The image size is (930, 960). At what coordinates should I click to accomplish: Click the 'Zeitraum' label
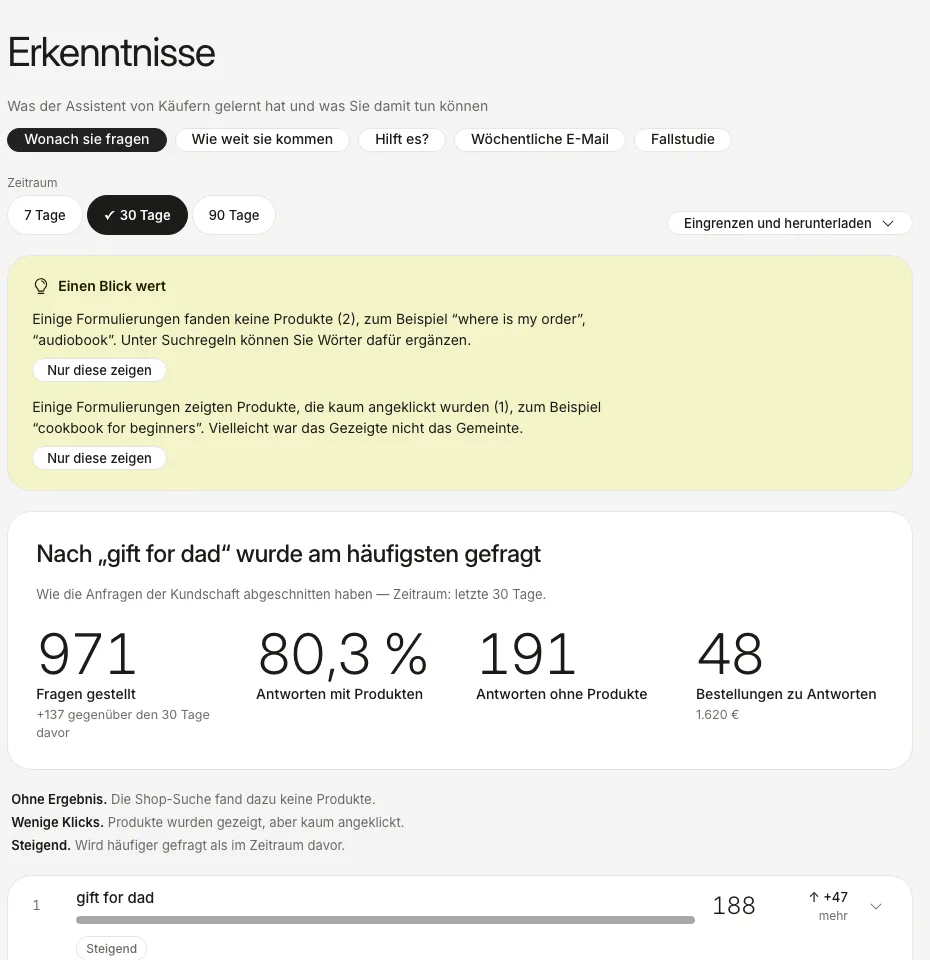32,182
